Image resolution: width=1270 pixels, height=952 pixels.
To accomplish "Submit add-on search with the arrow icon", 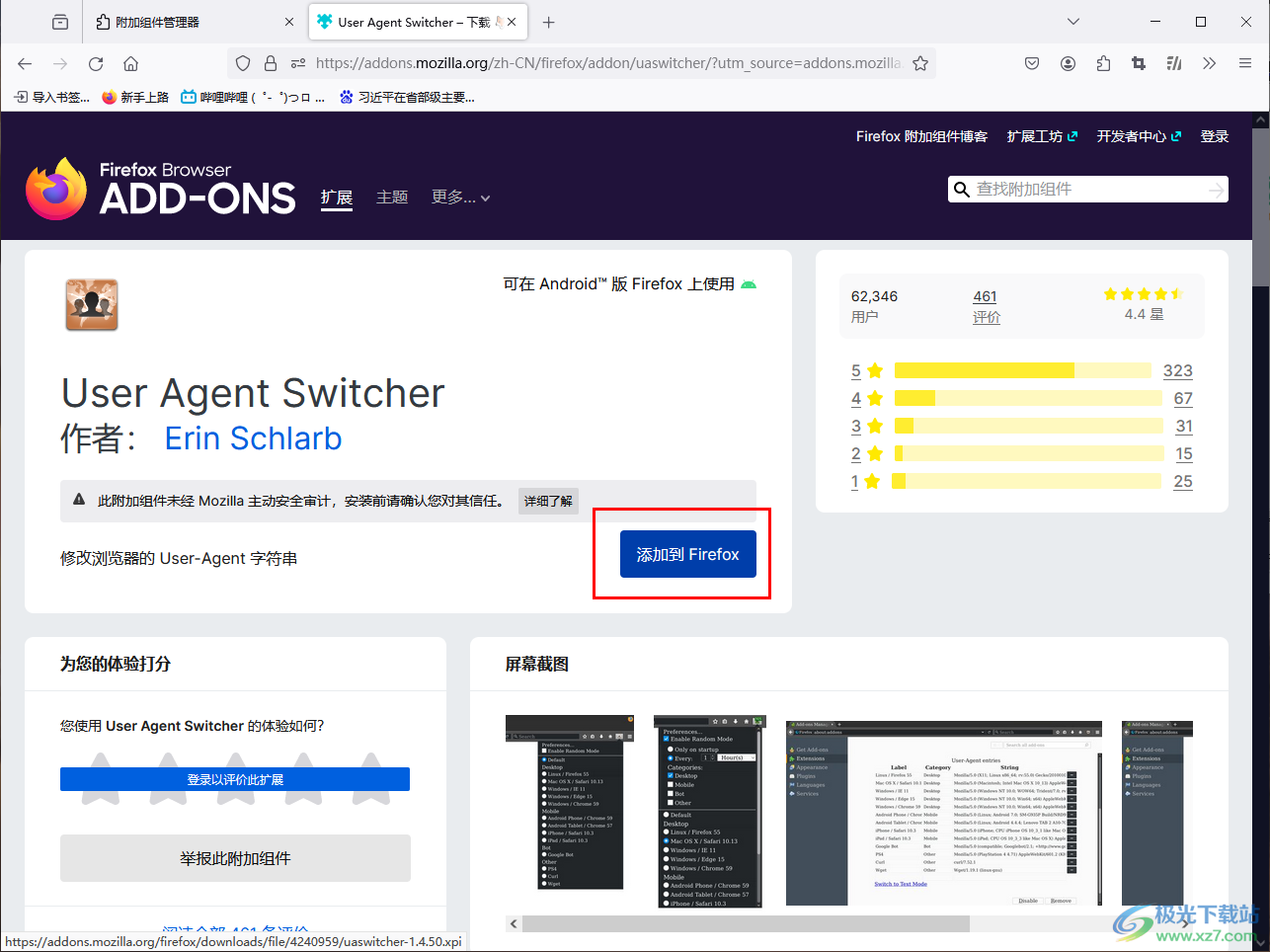I will coord(1216,190).
